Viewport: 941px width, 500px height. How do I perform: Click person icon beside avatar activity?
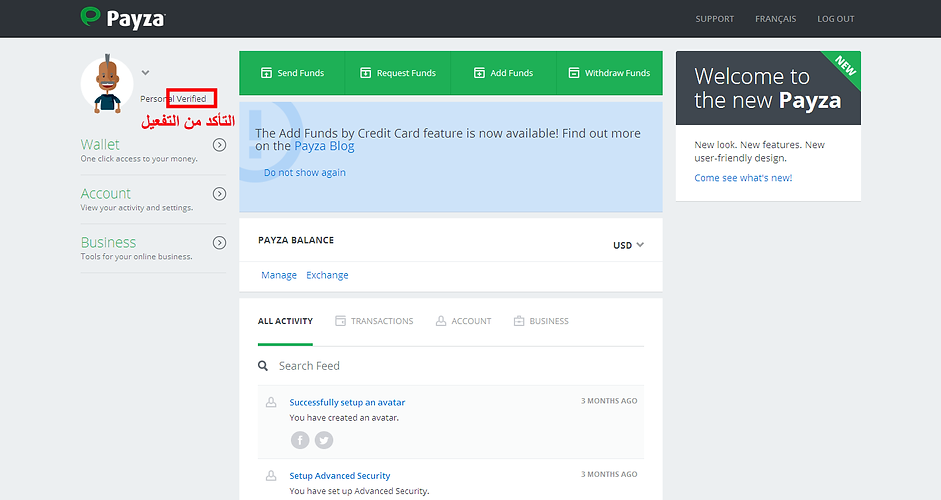tap(271, 402)
